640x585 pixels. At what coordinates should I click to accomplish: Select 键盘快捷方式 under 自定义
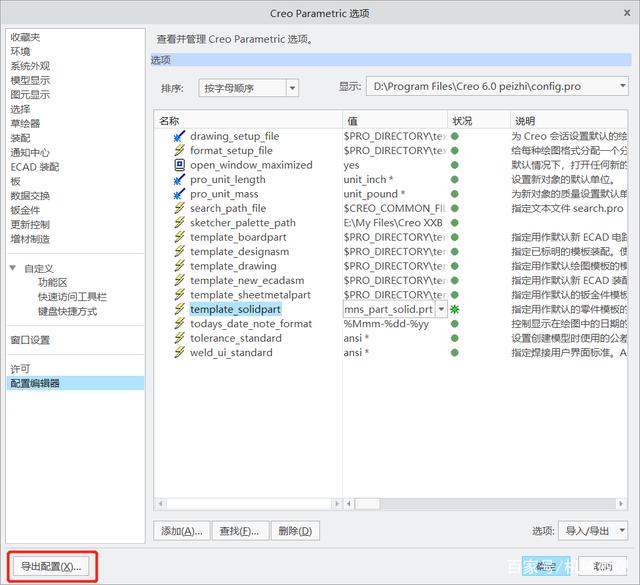tap(67, 311)
